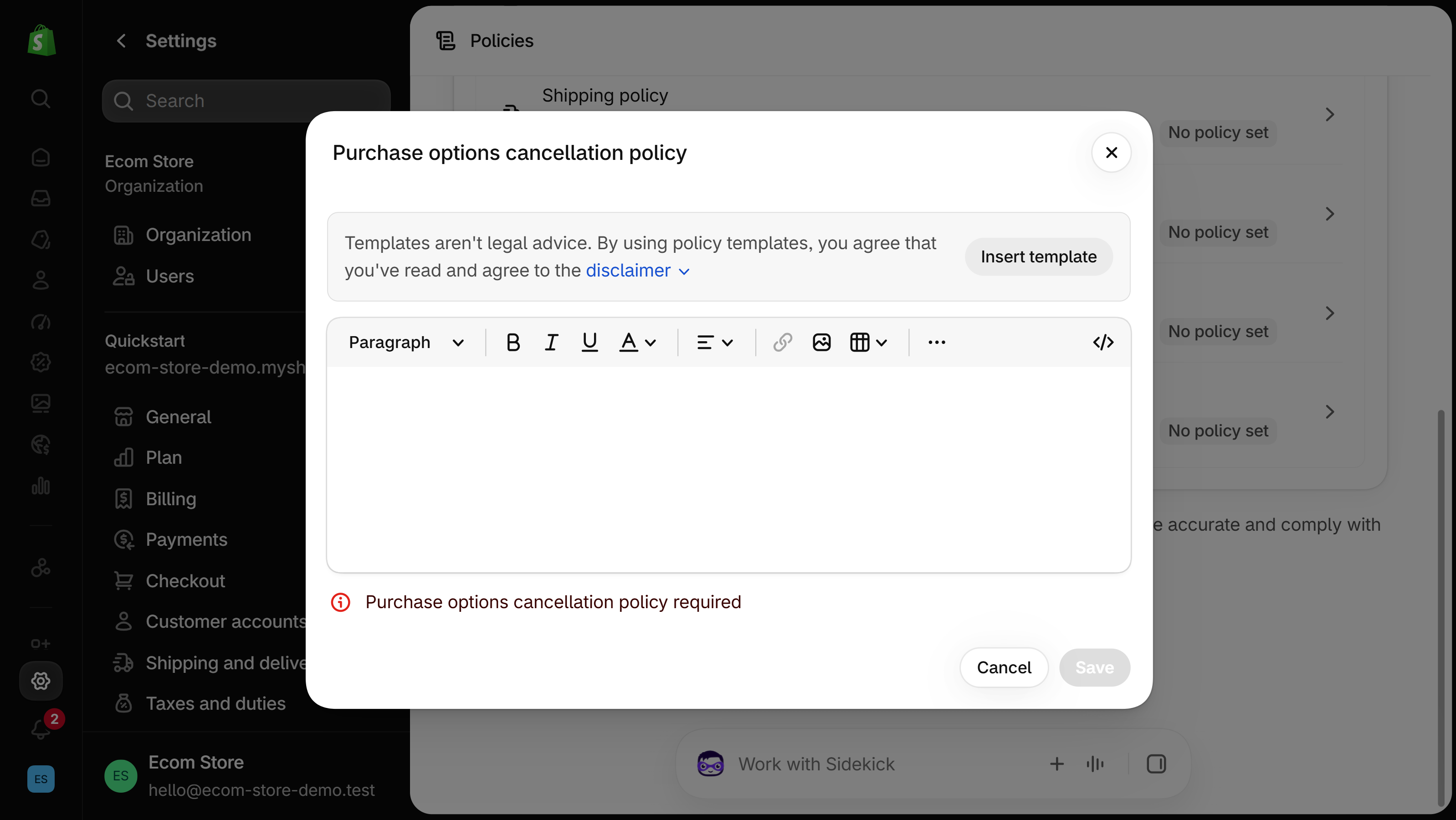The image size is (1456, 820).
Task: Show more formatting options (three dots)
Action: pos(937,342)
